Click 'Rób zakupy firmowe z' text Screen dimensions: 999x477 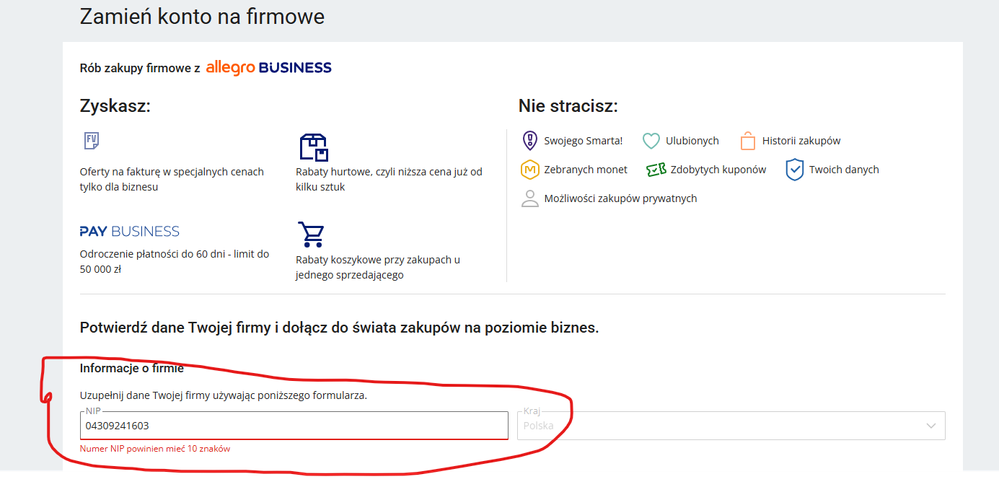point(140,69)
